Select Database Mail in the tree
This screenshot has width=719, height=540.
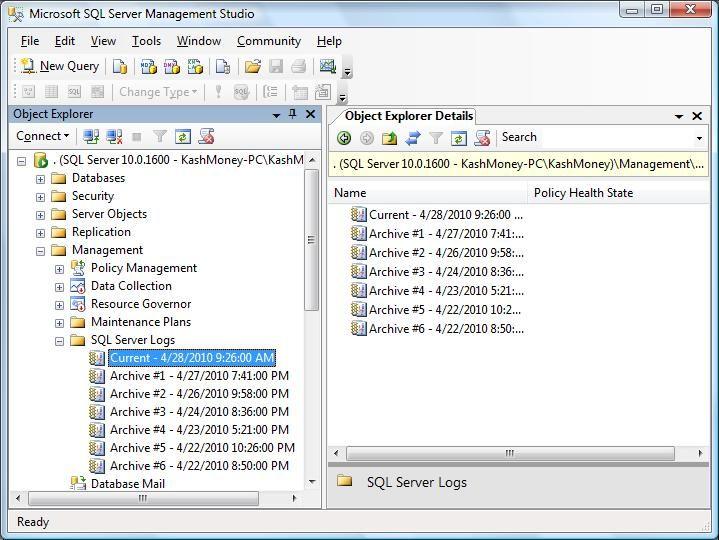tap(127, 484)
